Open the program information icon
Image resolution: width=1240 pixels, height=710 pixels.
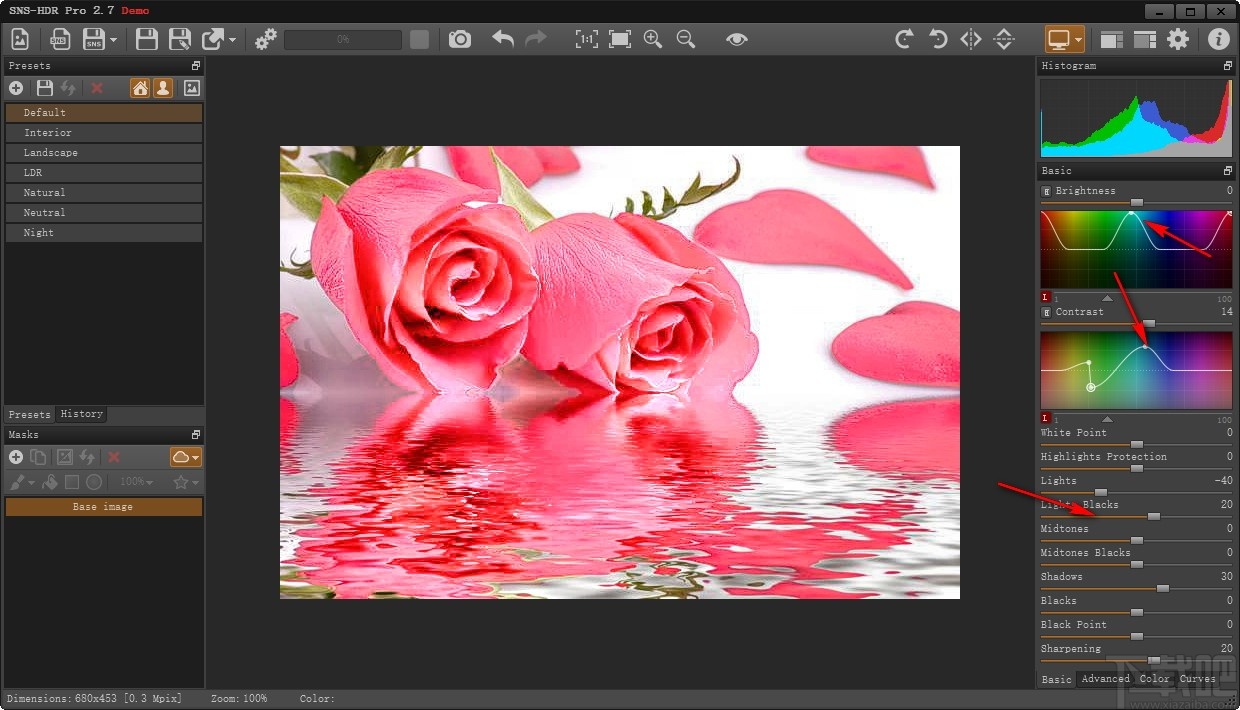[x=1218, y=39]
